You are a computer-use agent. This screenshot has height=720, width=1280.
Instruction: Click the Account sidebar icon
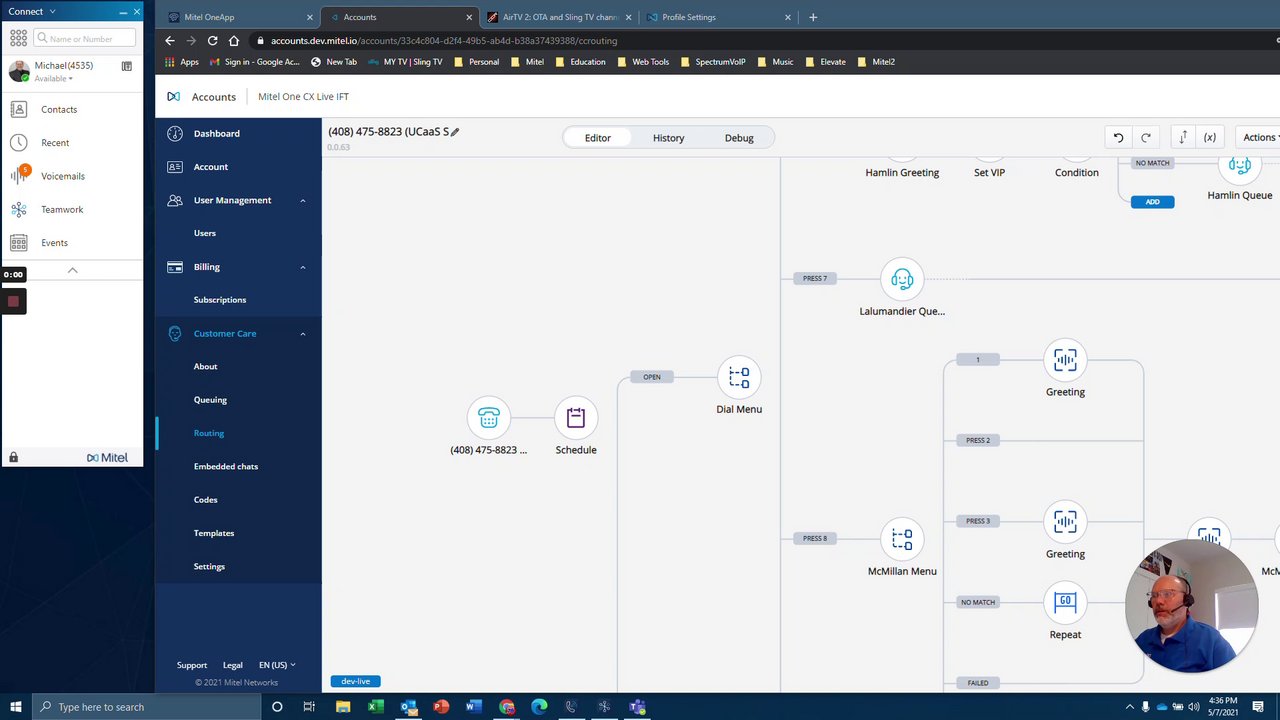(x=175, y=167)
